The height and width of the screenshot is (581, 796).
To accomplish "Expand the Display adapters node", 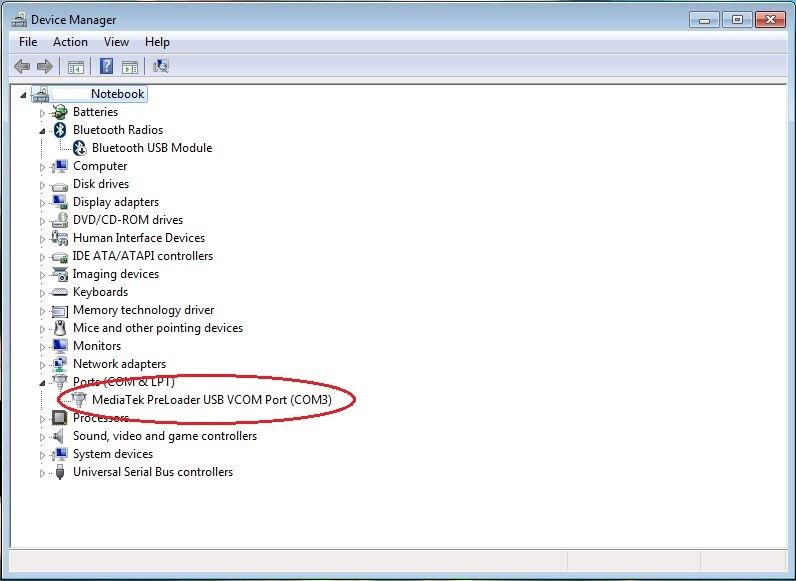I will [x=43, y=203].
